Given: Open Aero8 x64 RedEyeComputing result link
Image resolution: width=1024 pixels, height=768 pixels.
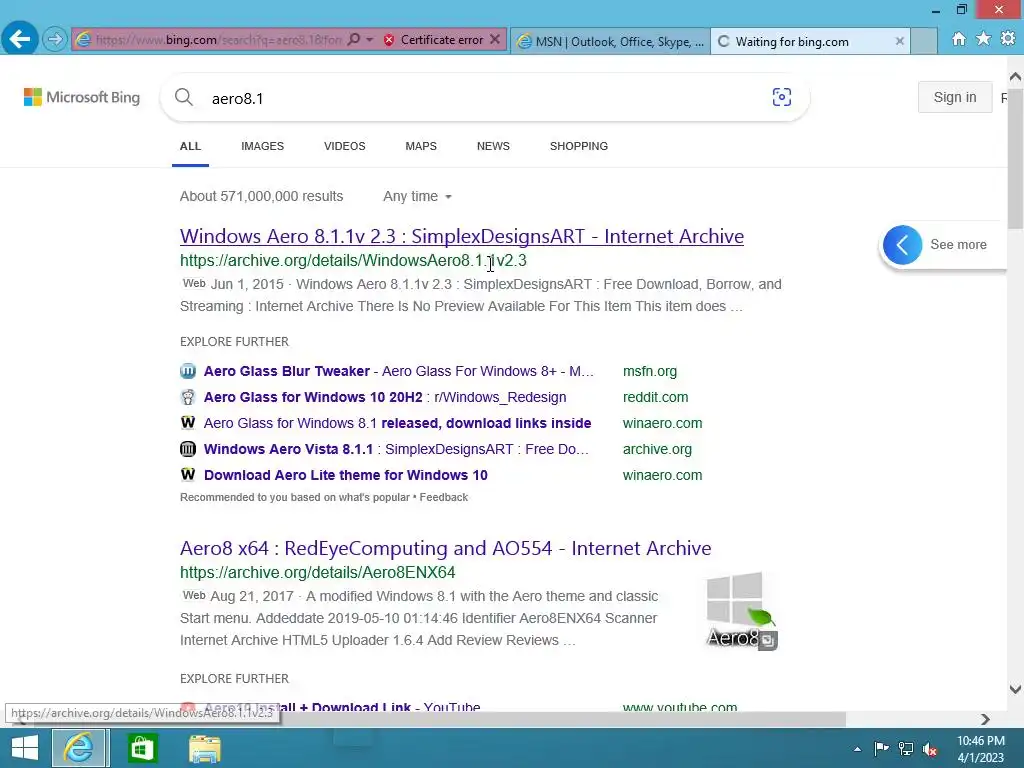Looking at the screenshot, I should 445,549.
